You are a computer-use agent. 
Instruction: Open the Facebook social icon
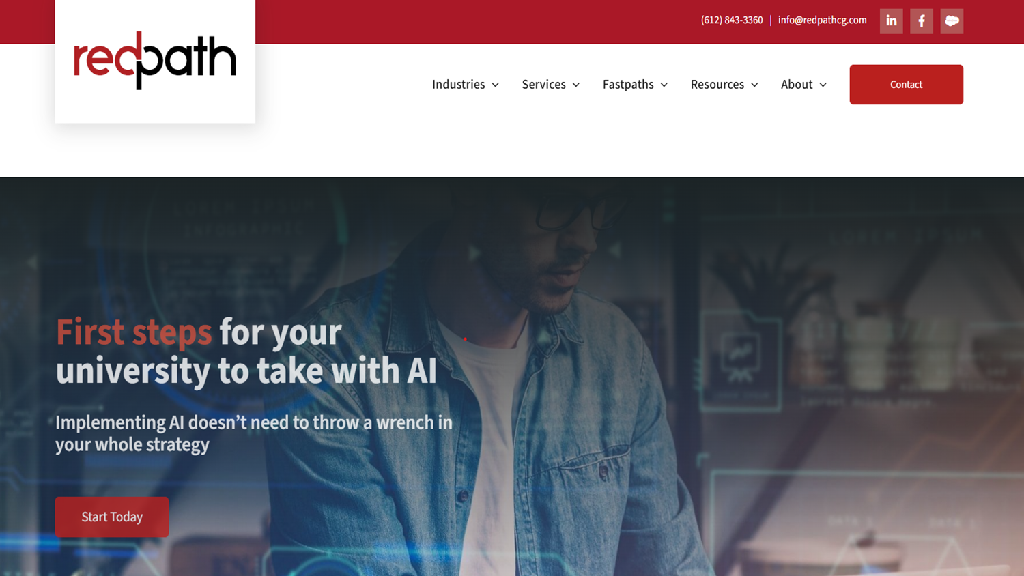pyautogui.click(x=921, y=21)
